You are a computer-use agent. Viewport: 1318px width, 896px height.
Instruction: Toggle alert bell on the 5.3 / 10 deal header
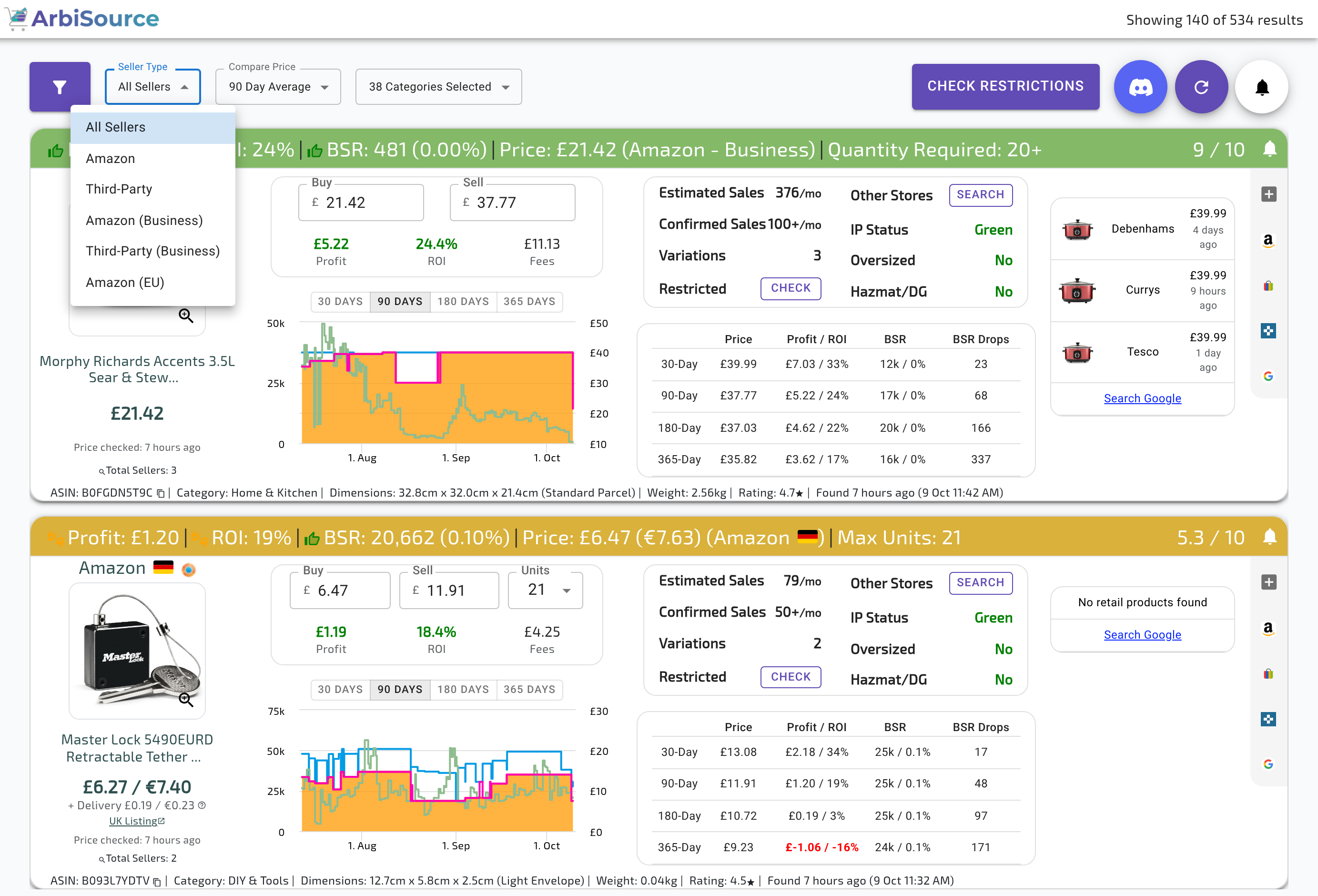point(1270,537)
